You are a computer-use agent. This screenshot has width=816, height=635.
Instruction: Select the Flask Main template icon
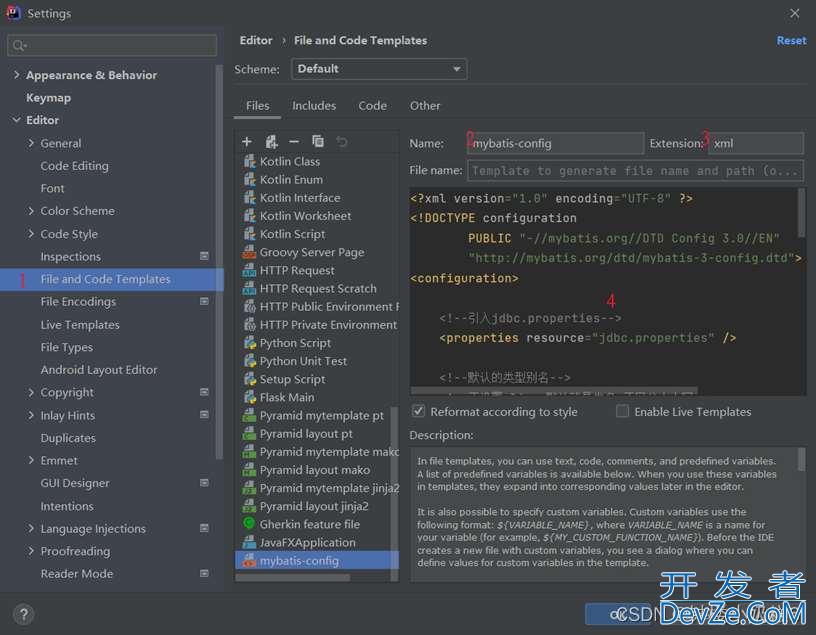(x=250, y=397)
